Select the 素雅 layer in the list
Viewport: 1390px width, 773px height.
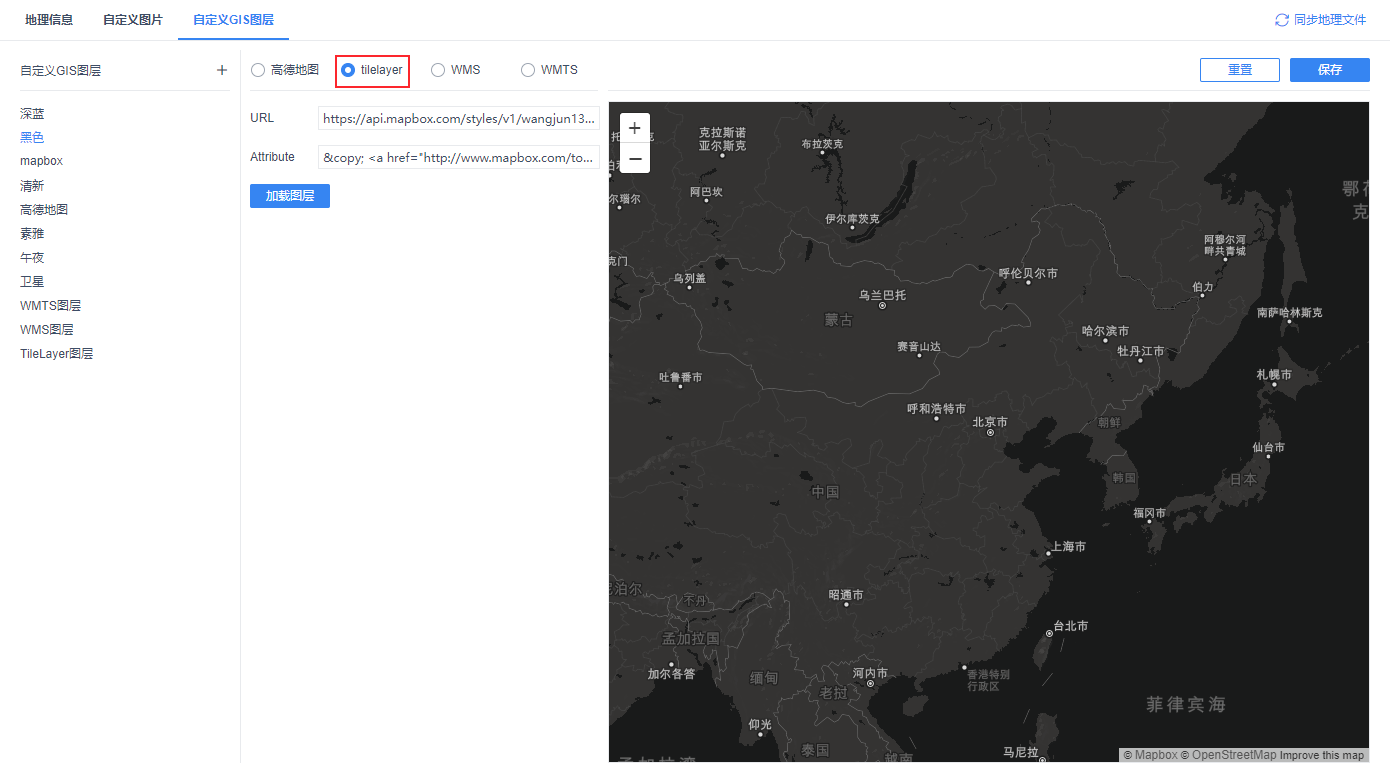(32, 234)
